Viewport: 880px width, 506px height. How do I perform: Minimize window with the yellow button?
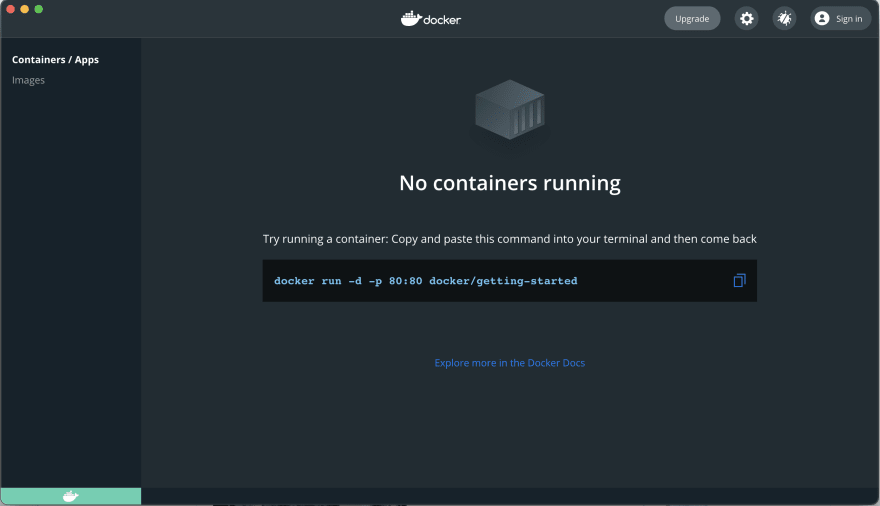point(24,9)
